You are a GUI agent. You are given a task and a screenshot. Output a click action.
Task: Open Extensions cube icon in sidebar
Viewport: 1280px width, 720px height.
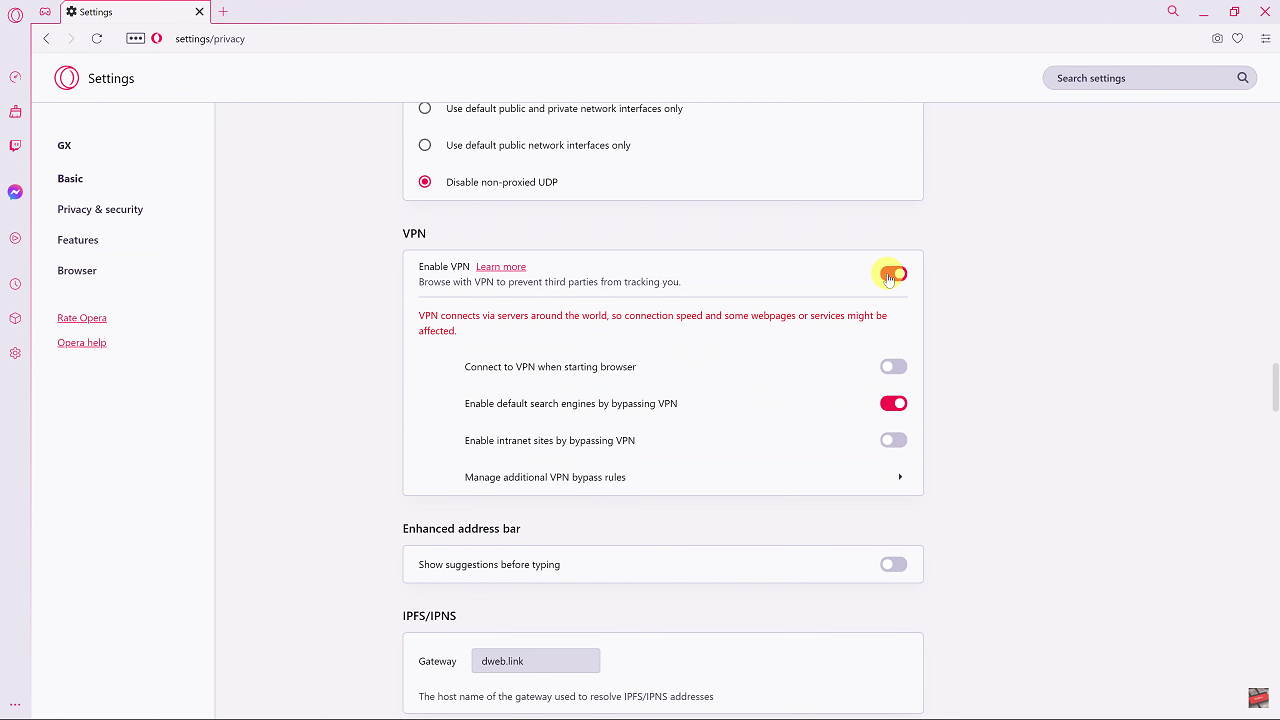tap(15, 318)
